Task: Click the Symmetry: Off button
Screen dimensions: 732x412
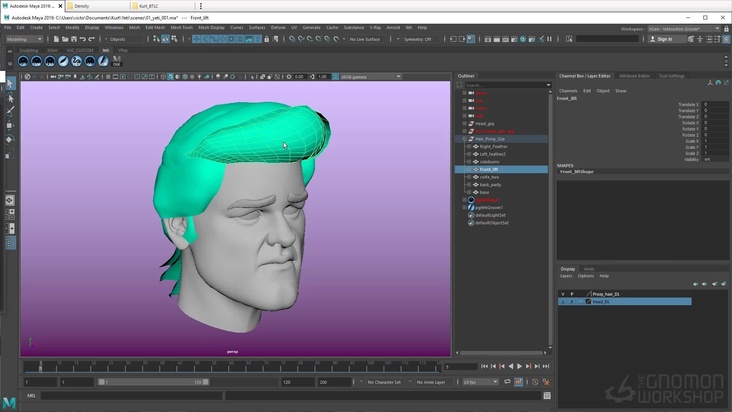Action: [415, 39]
